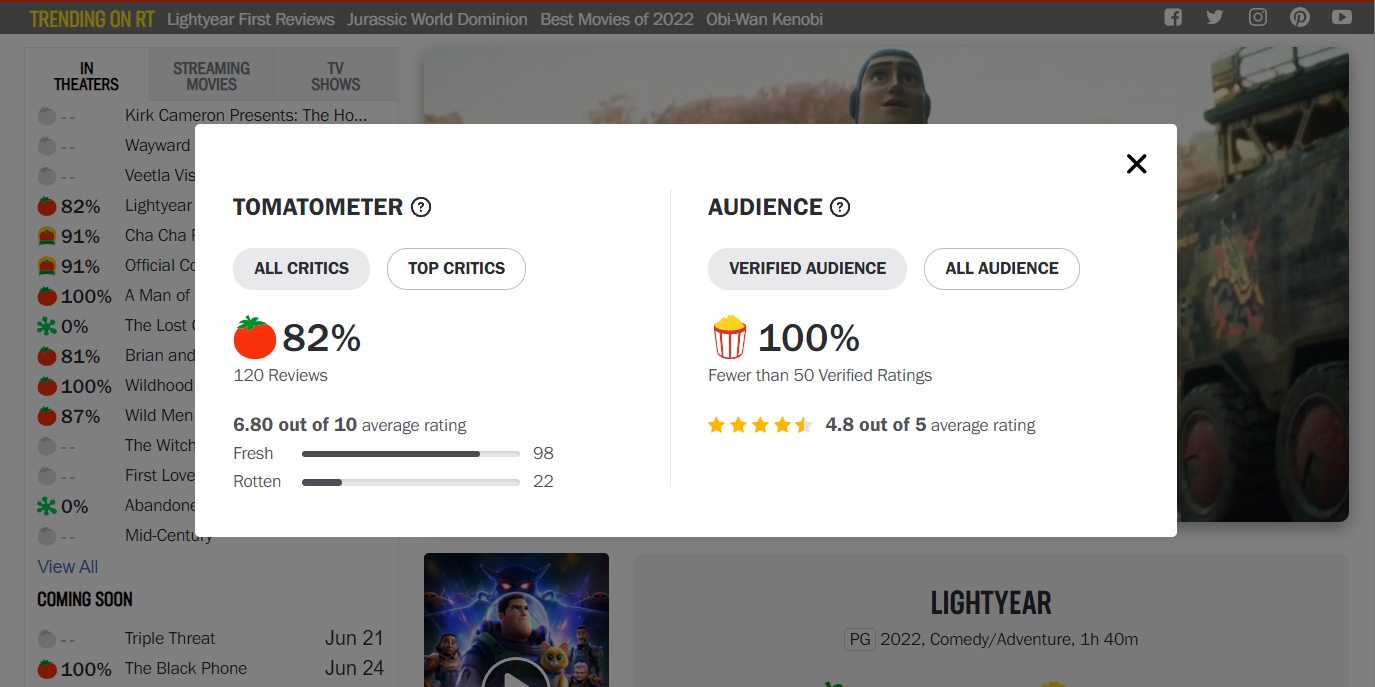
Task: Open The Black Phone coming soon listing
Action: [185, 668]
